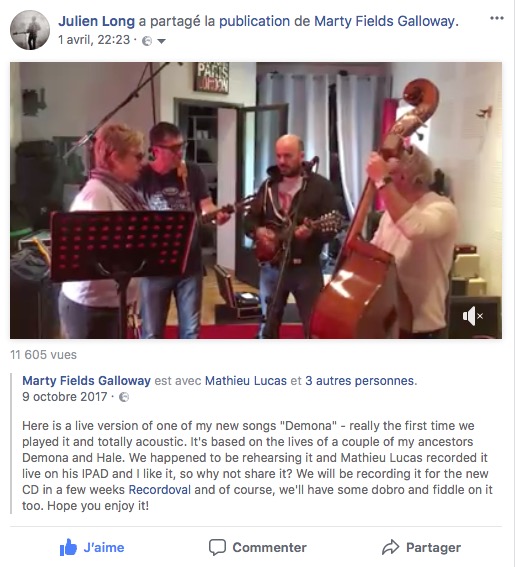Click the globe icon next to 9 octobre 2017

tap(124, 397)
